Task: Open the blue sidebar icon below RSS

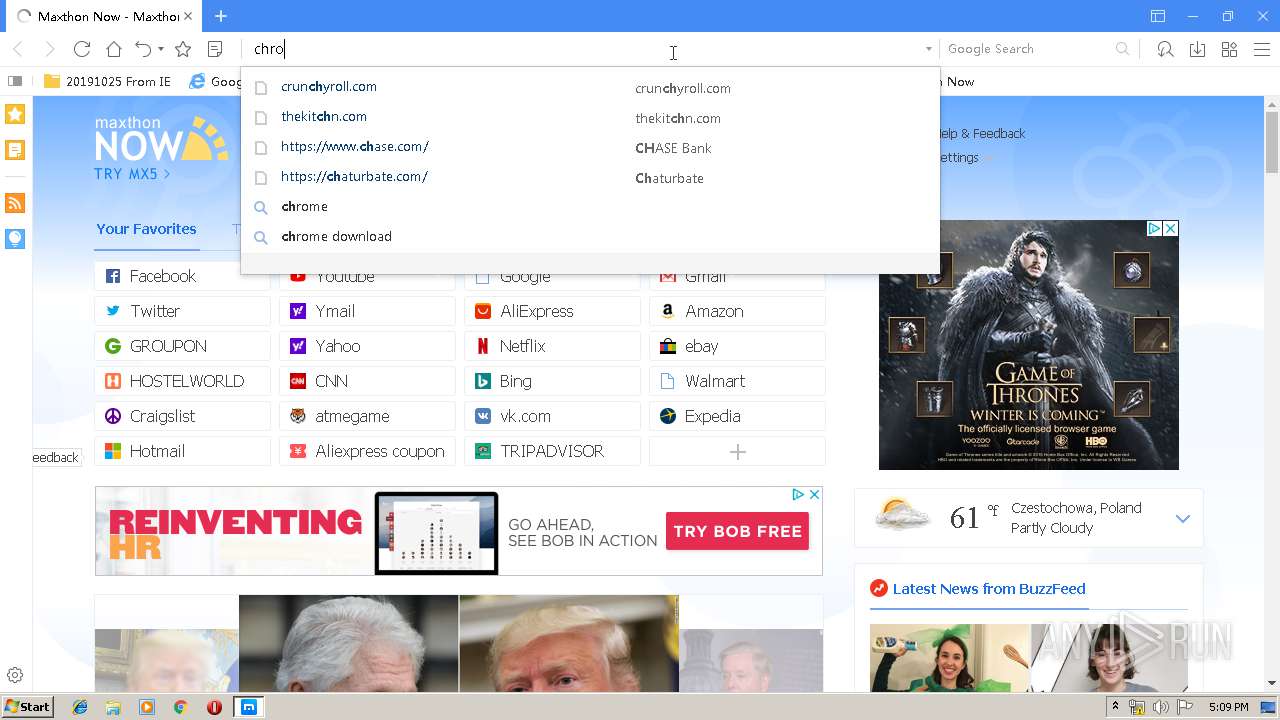Action: [15, 238]
